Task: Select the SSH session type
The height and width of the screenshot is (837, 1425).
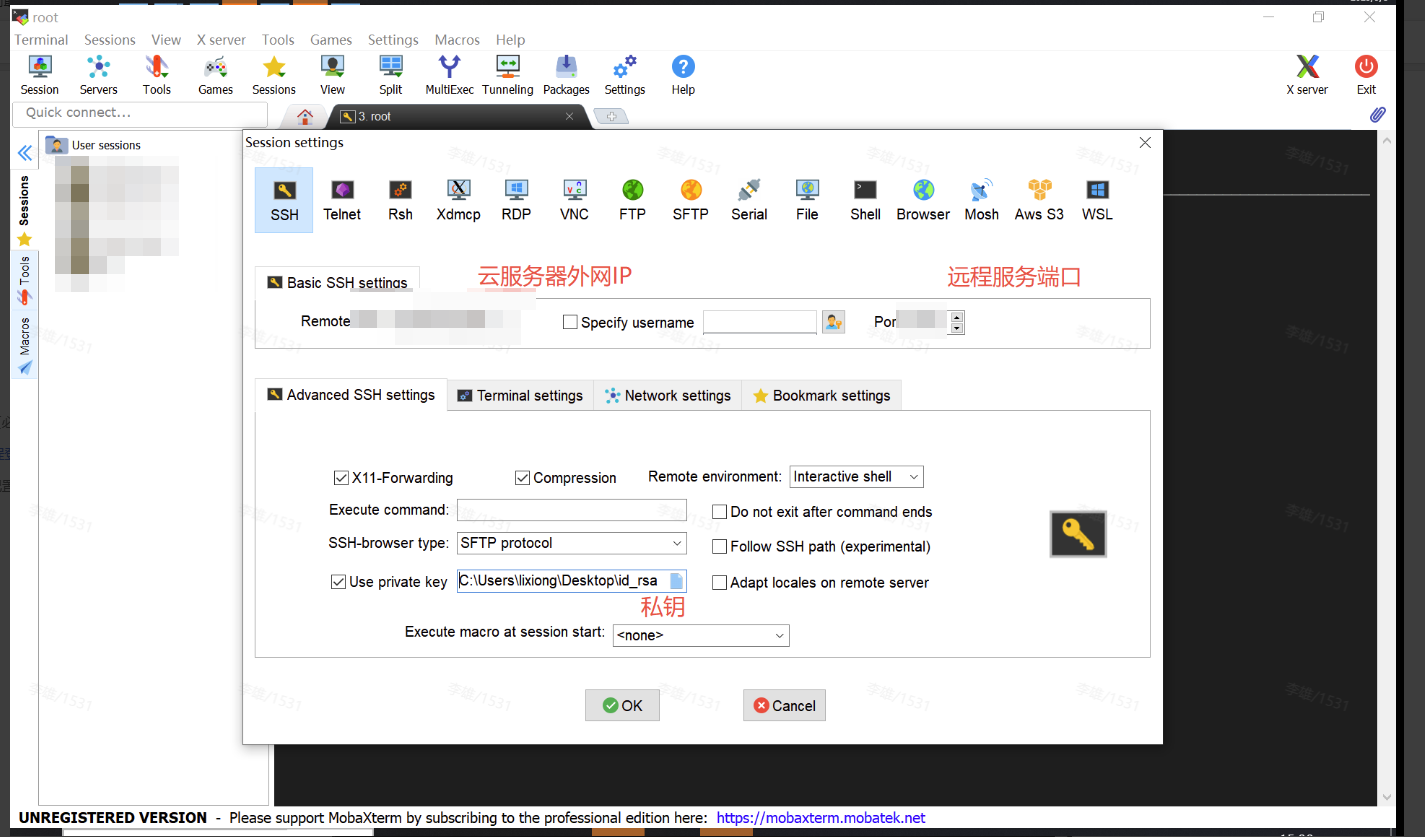Action: pos(284,199)
